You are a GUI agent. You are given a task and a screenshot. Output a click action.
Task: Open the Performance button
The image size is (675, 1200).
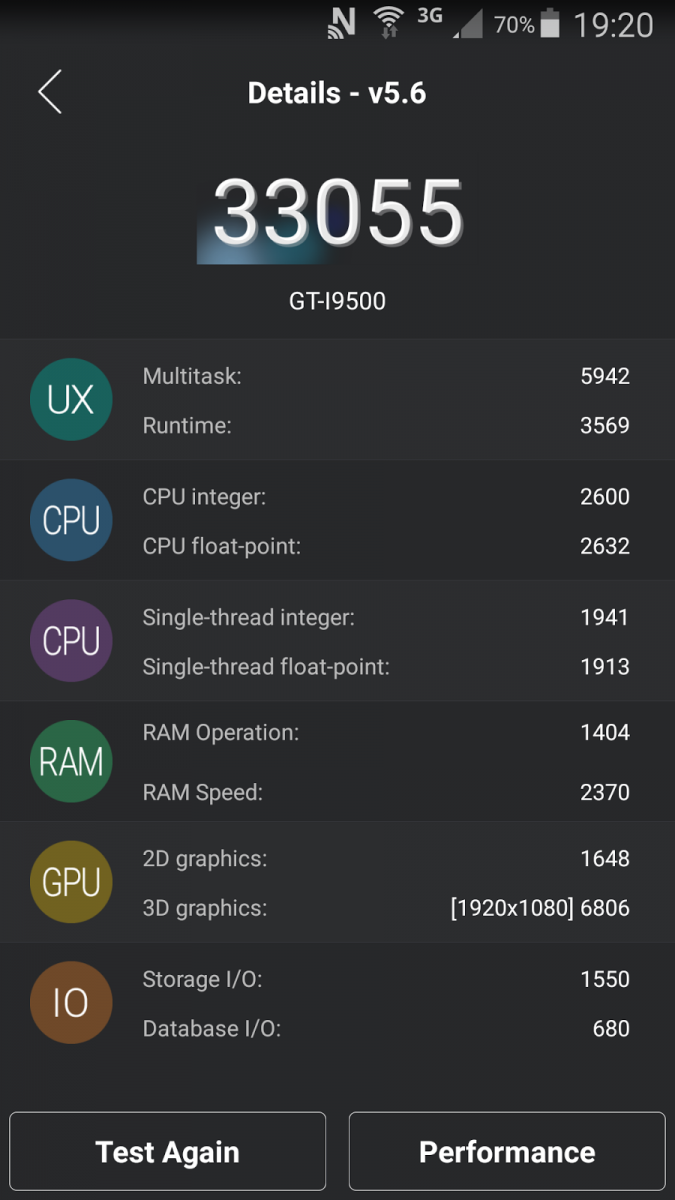click(x=506, y=1152)
